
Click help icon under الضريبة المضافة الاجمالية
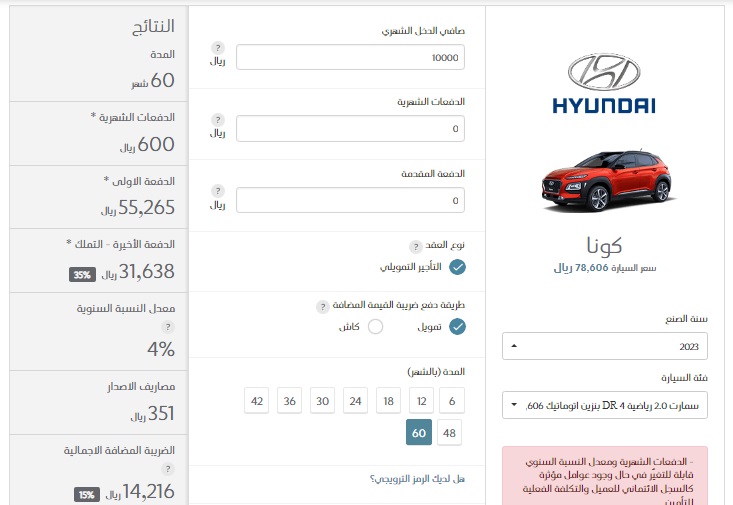click(168, 469)
